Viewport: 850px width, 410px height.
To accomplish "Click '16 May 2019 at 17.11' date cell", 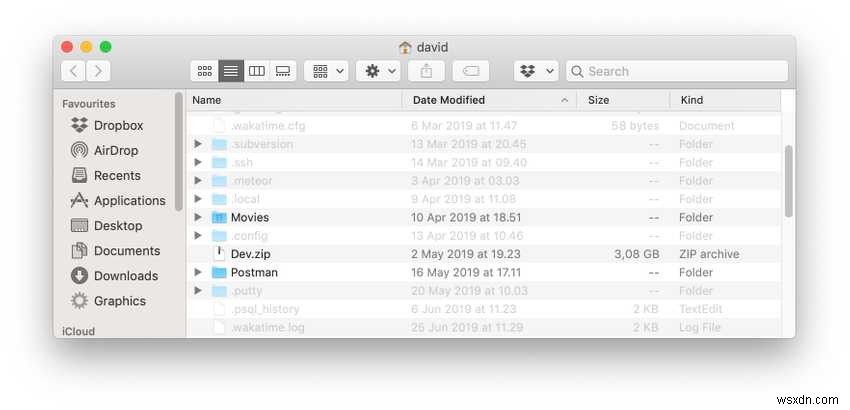I will click(466, 272).
